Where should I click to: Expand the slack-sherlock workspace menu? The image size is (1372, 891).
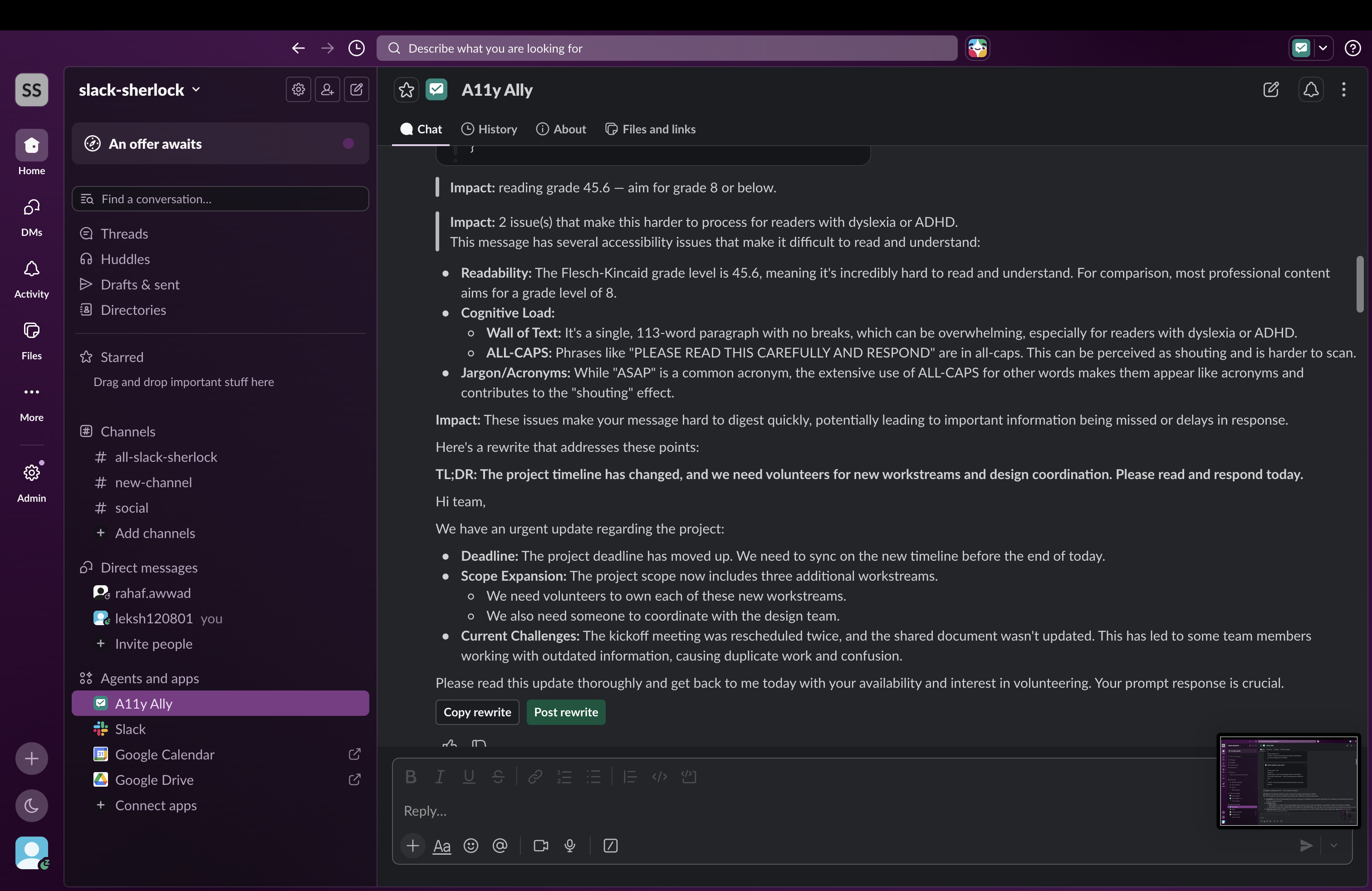point(140,90)
